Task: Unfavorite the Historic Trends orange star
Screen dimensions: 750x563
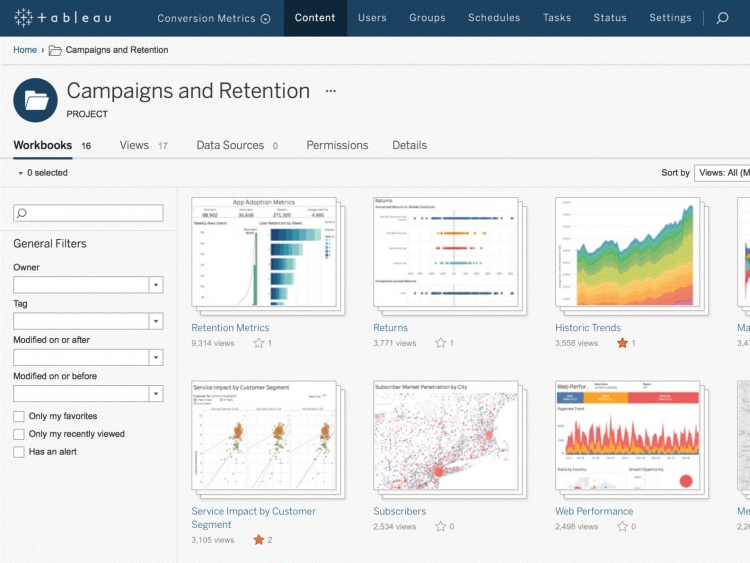Action: (622, 343)
